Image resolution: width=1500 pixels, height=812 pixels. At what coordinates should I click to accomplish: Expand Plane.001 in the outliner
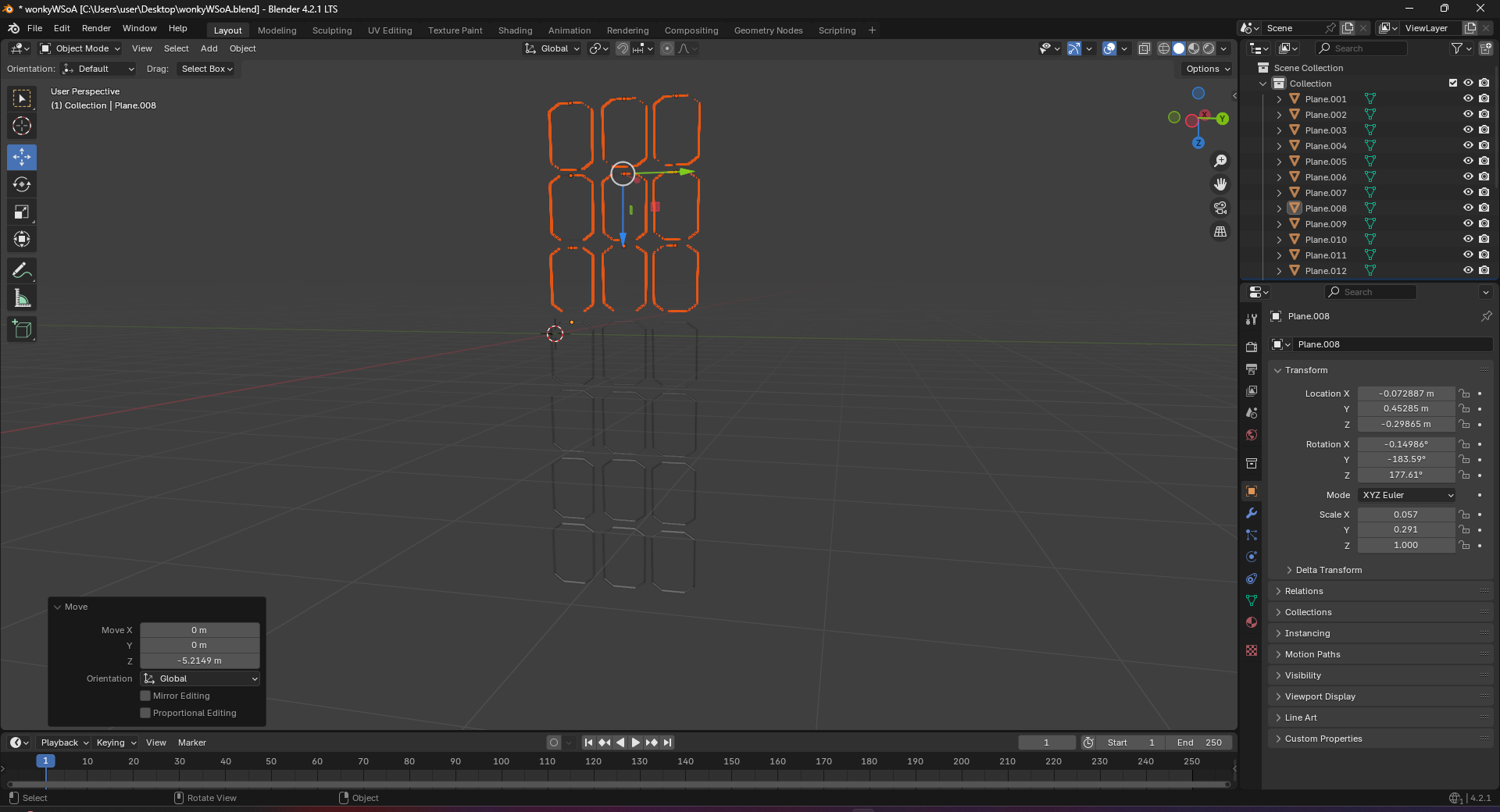tap(1279, 98)
